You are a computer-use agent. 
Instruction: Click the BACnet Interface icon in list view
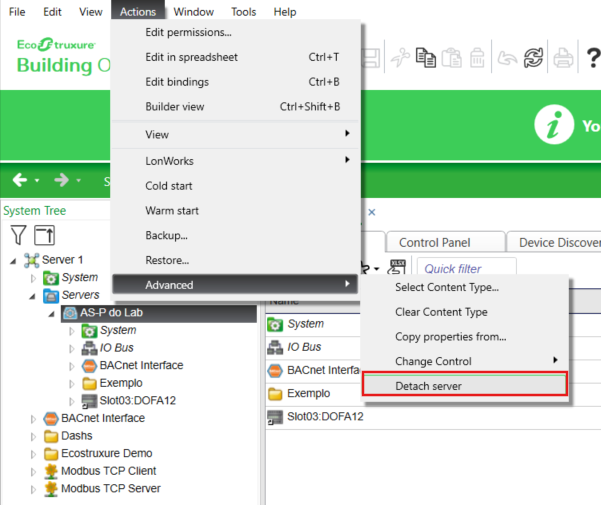click(x=275, y=371)
